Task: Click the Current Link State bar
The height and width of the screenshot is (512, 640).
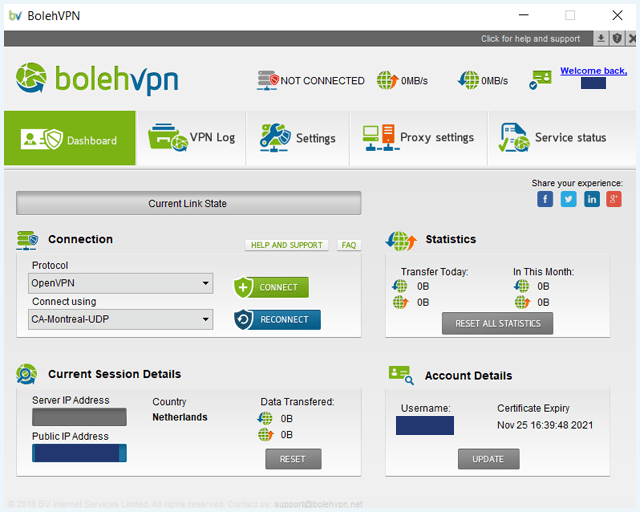Action: click(x=189, y=203)
